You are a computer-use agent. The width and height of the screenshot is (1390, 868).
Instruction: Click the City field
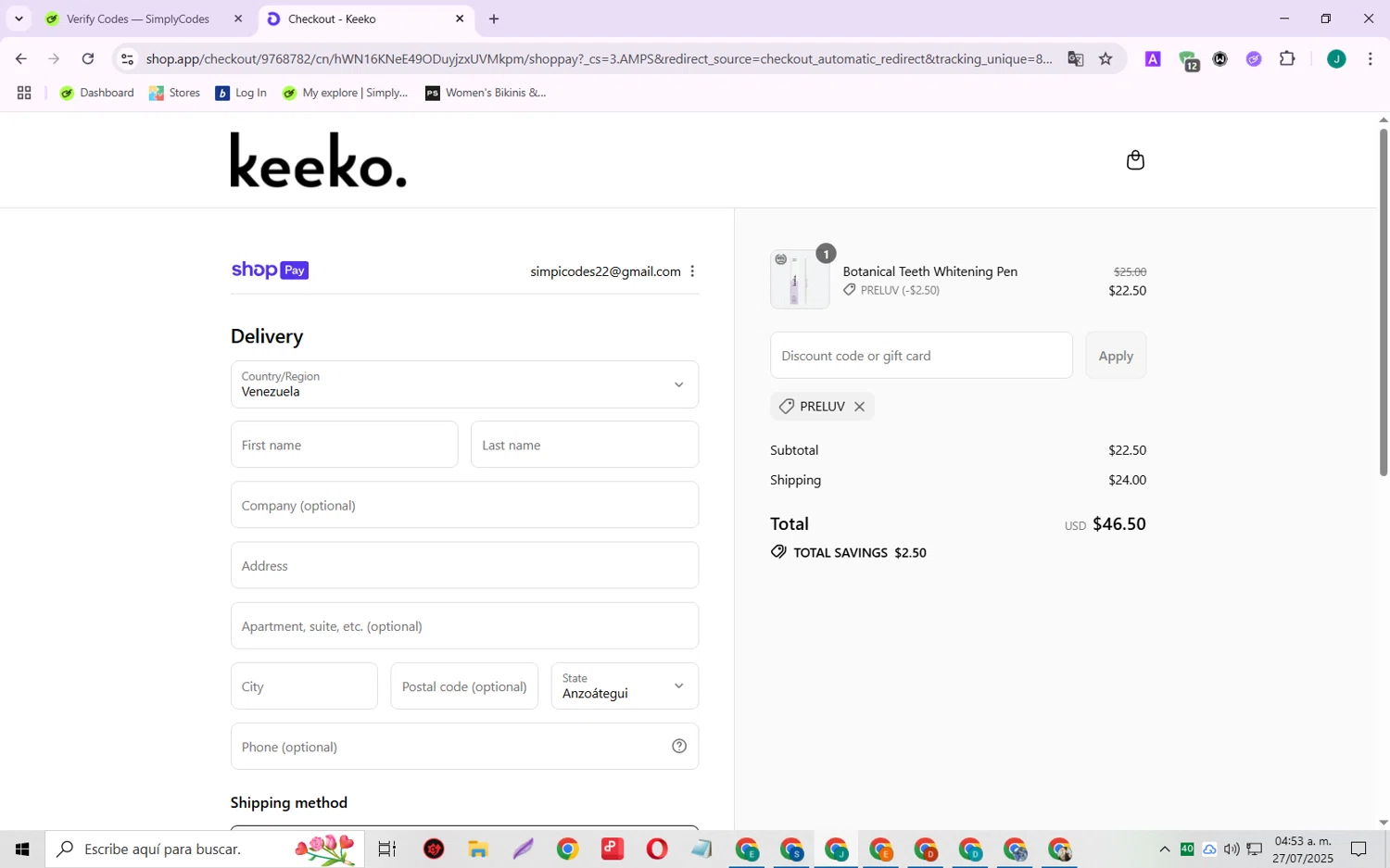(x=304, y=686)
